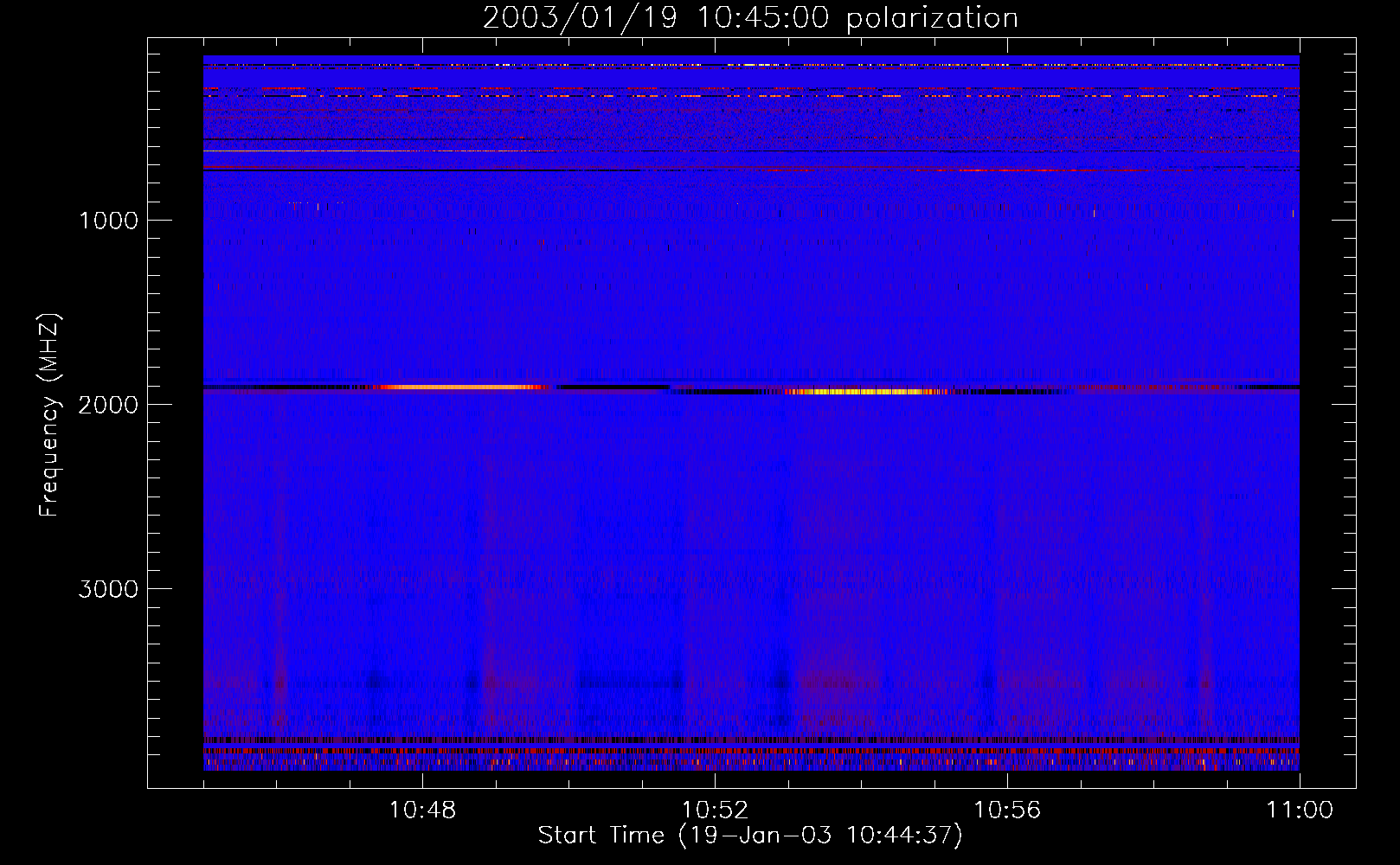
Task: Click the bright yellow emission band near 2000 MHz
Action: click(865, 392)
